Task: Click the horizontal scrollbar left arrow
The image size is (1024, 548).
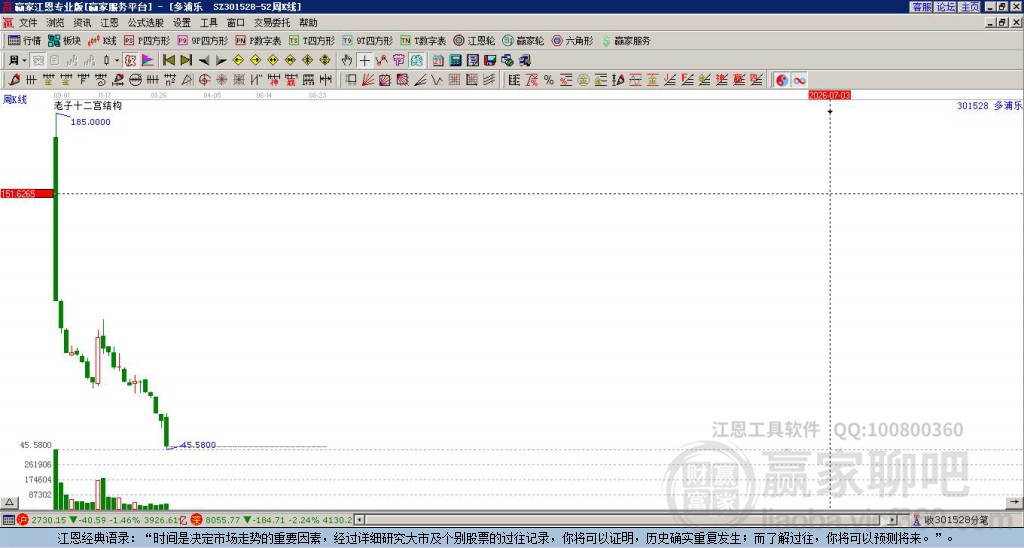Action: [x=360, y=520]
